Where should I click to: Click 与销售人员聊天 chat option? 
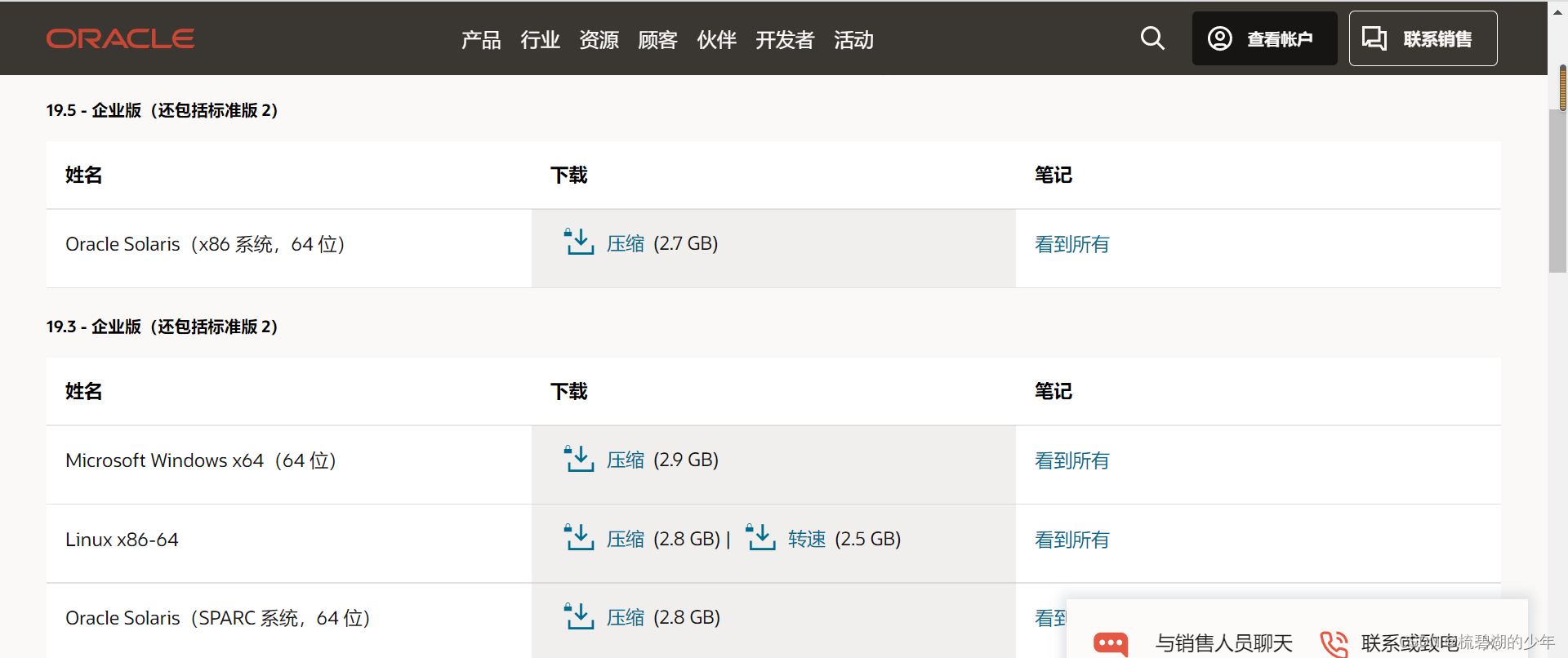tap(1223, 643)
